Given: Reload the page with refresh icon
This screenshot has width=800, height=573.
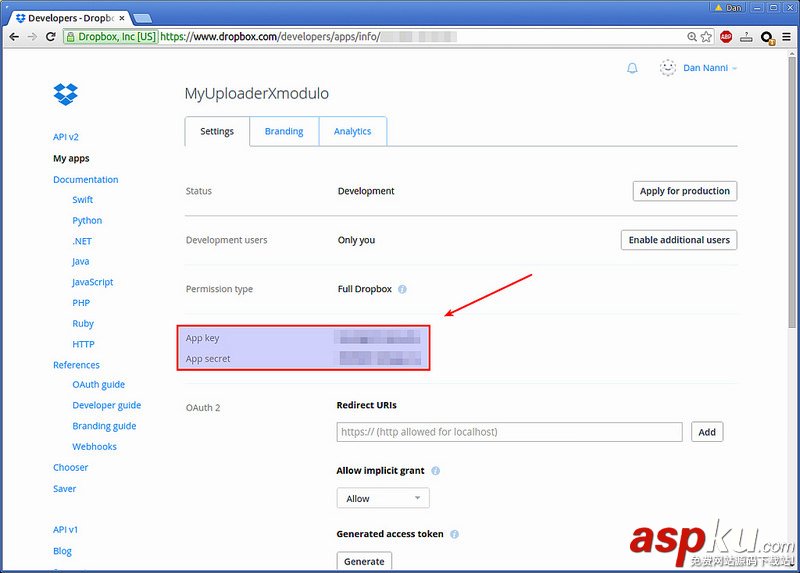Looking at the screenshot, I should 51,37.
